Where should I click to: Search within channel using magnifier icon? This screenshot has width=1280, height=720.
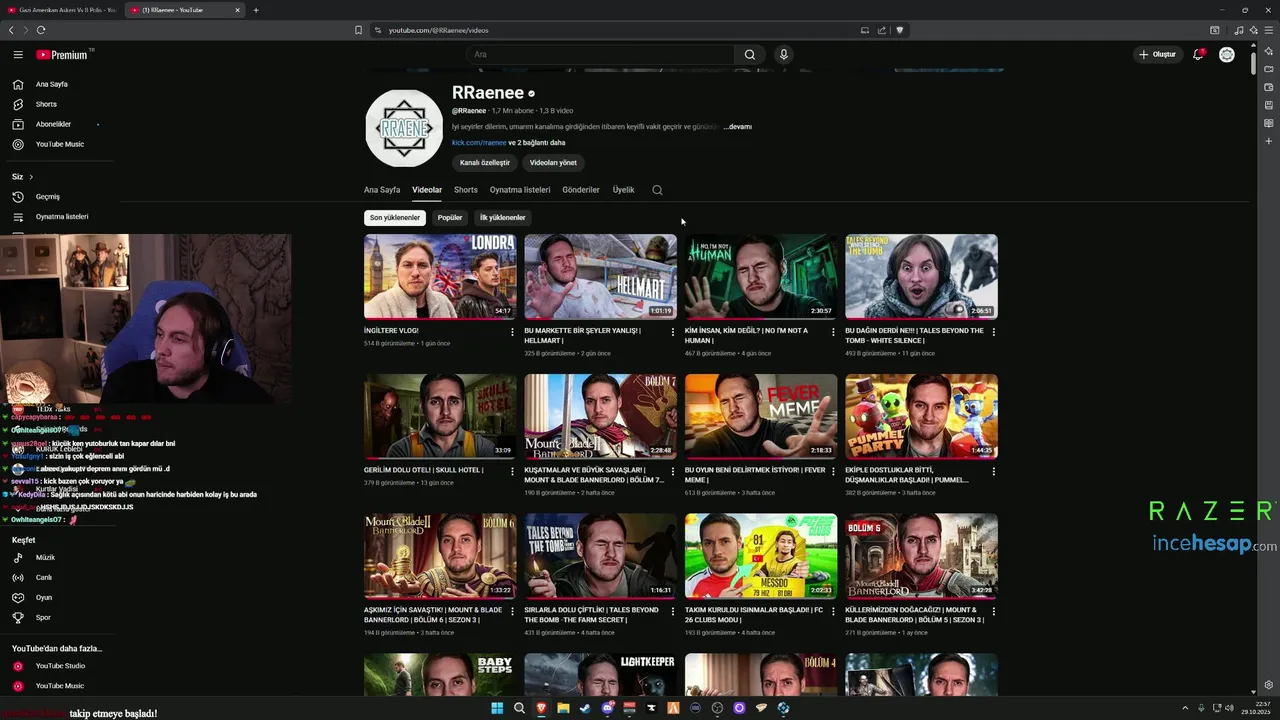coord(657,190)
